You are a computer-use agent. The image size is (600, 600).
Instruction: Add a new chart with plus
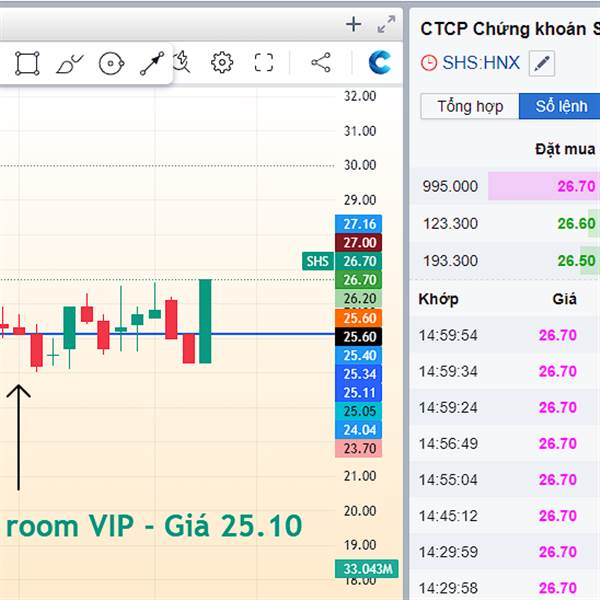click(354, 24)
